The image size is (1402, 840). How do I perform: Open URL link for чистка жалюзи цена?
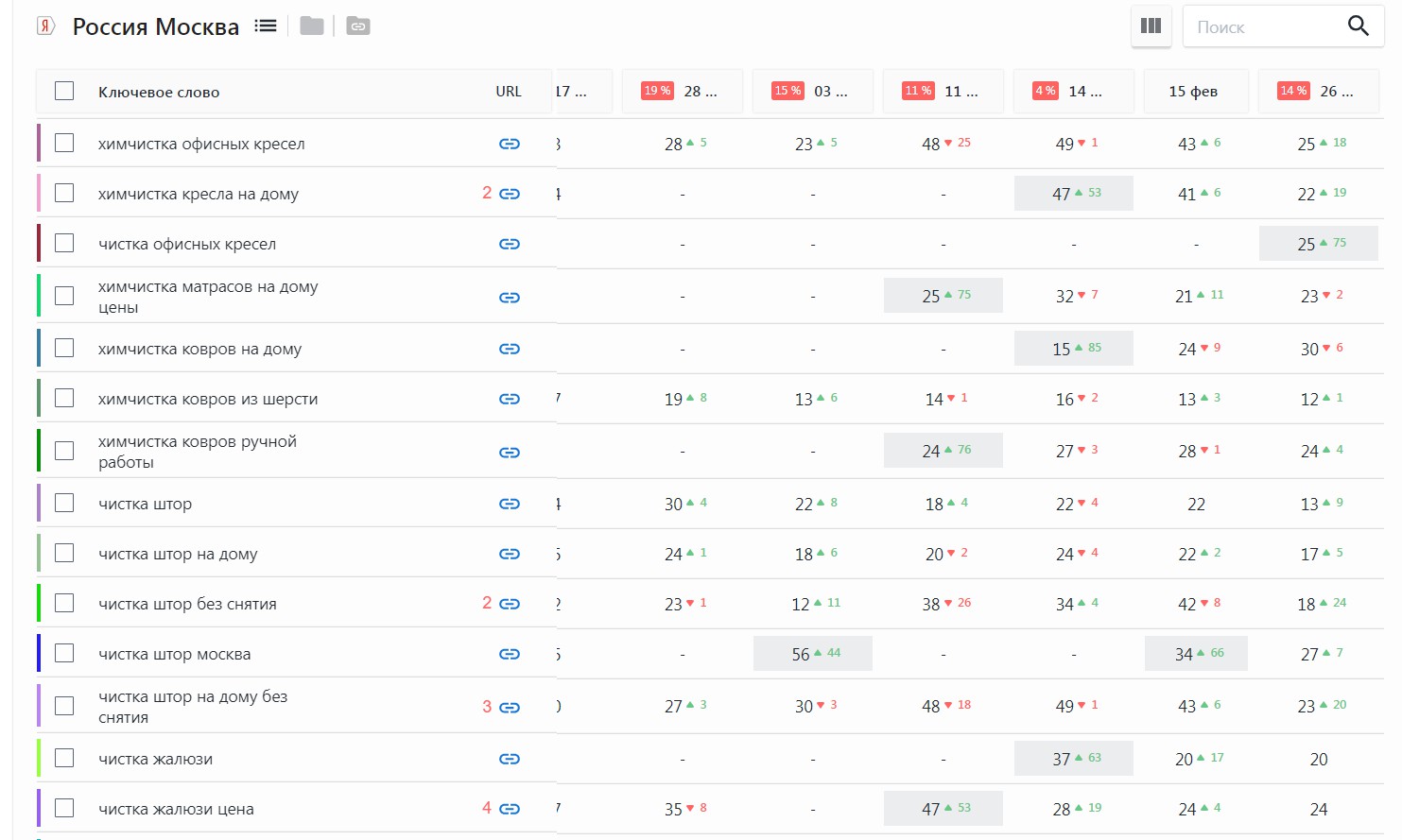pyautogui.click(x=510, y=809)
